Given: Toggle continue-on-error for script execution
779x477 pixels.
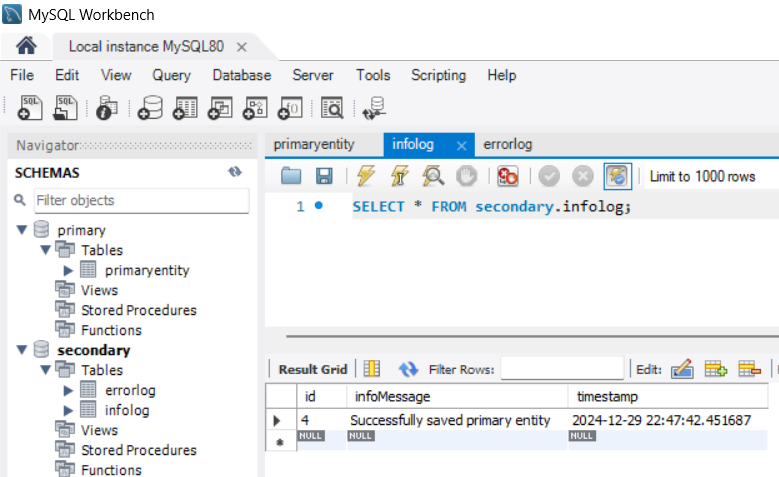Looking at the screenshot, I should click(508, 176).
